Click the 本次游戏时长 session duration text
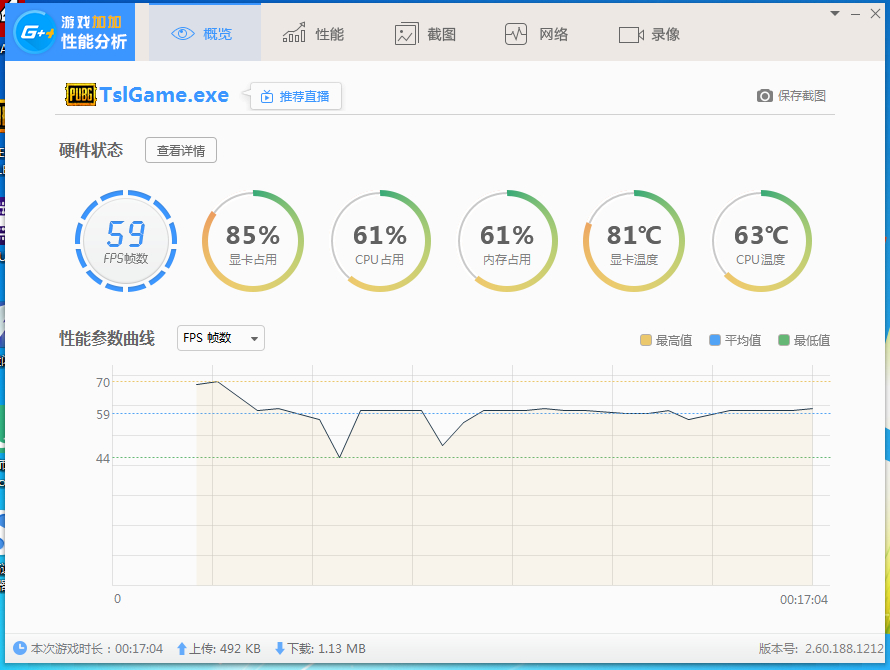 (x=97, y=648)
